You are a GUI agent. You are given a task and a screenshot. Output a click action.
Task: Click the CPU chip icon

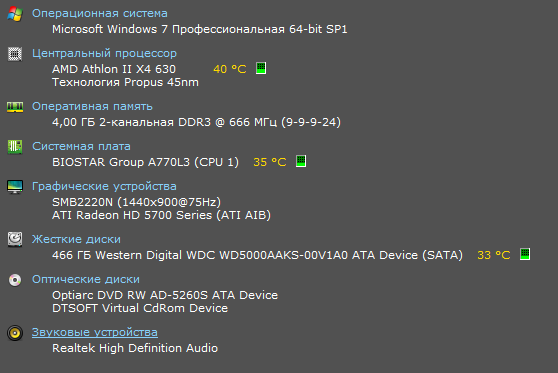click(x=15, y=54)
